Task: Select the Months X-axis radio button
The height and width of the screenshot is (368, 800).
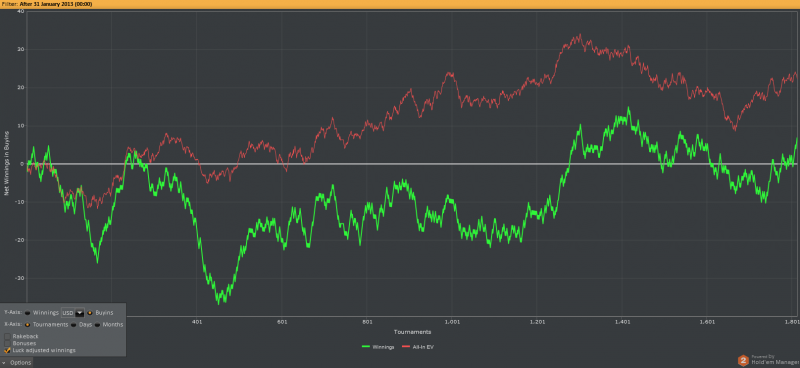Action: 97,324
